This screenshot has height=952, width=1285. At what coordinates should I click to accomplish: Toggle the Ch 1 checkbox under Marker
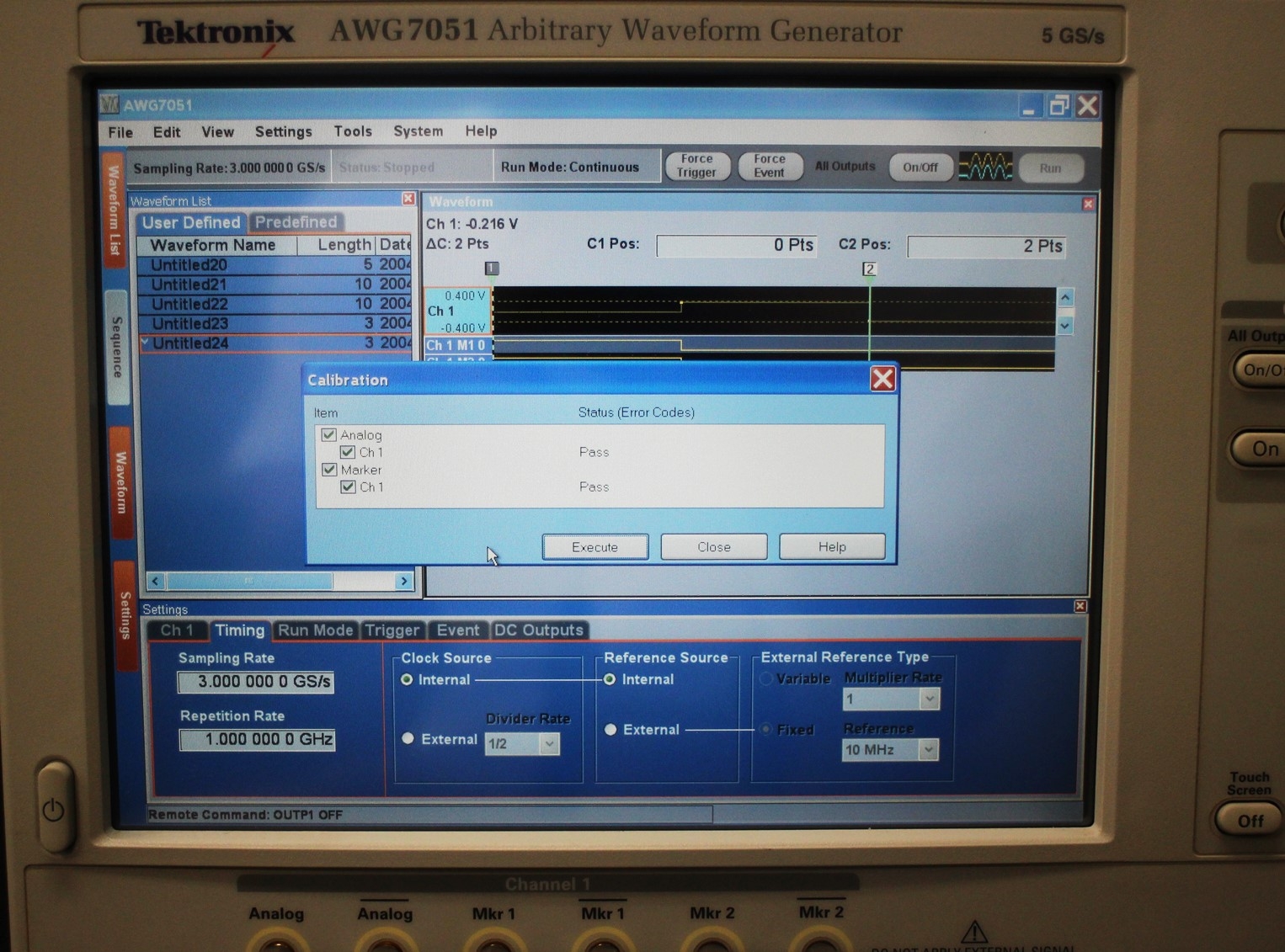coord(347,487)
